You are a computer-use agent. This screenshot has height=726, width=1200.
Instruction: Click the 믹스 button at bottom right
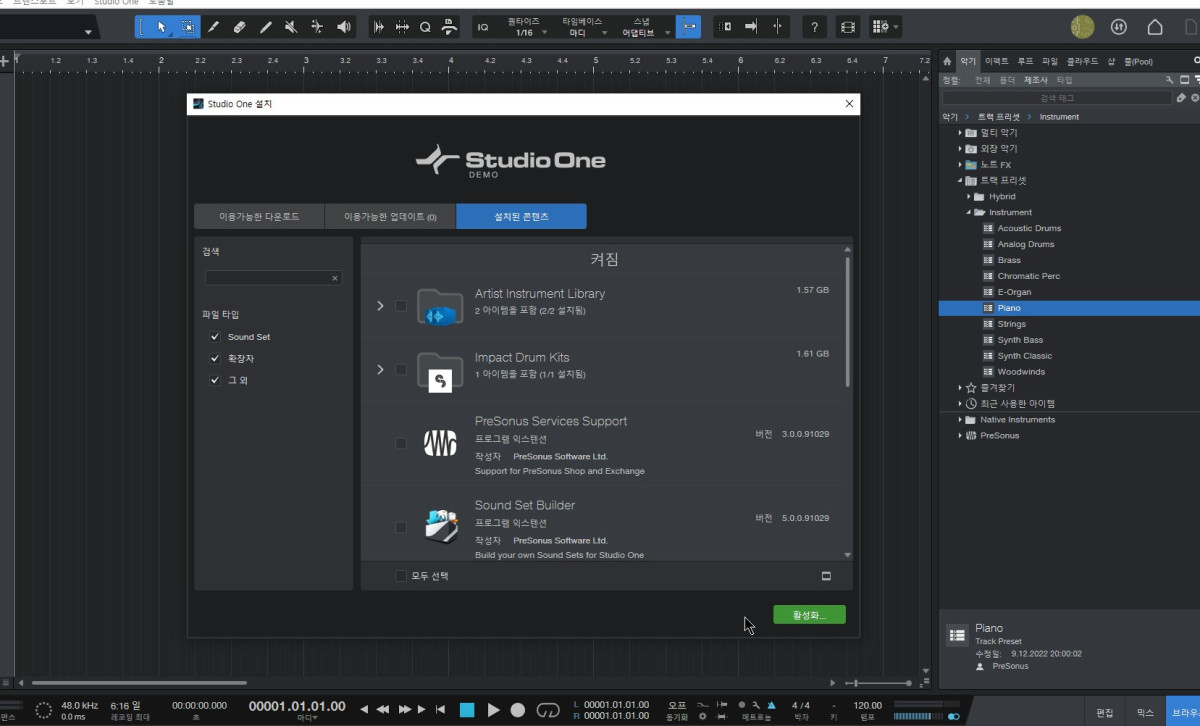[1145, 713]
